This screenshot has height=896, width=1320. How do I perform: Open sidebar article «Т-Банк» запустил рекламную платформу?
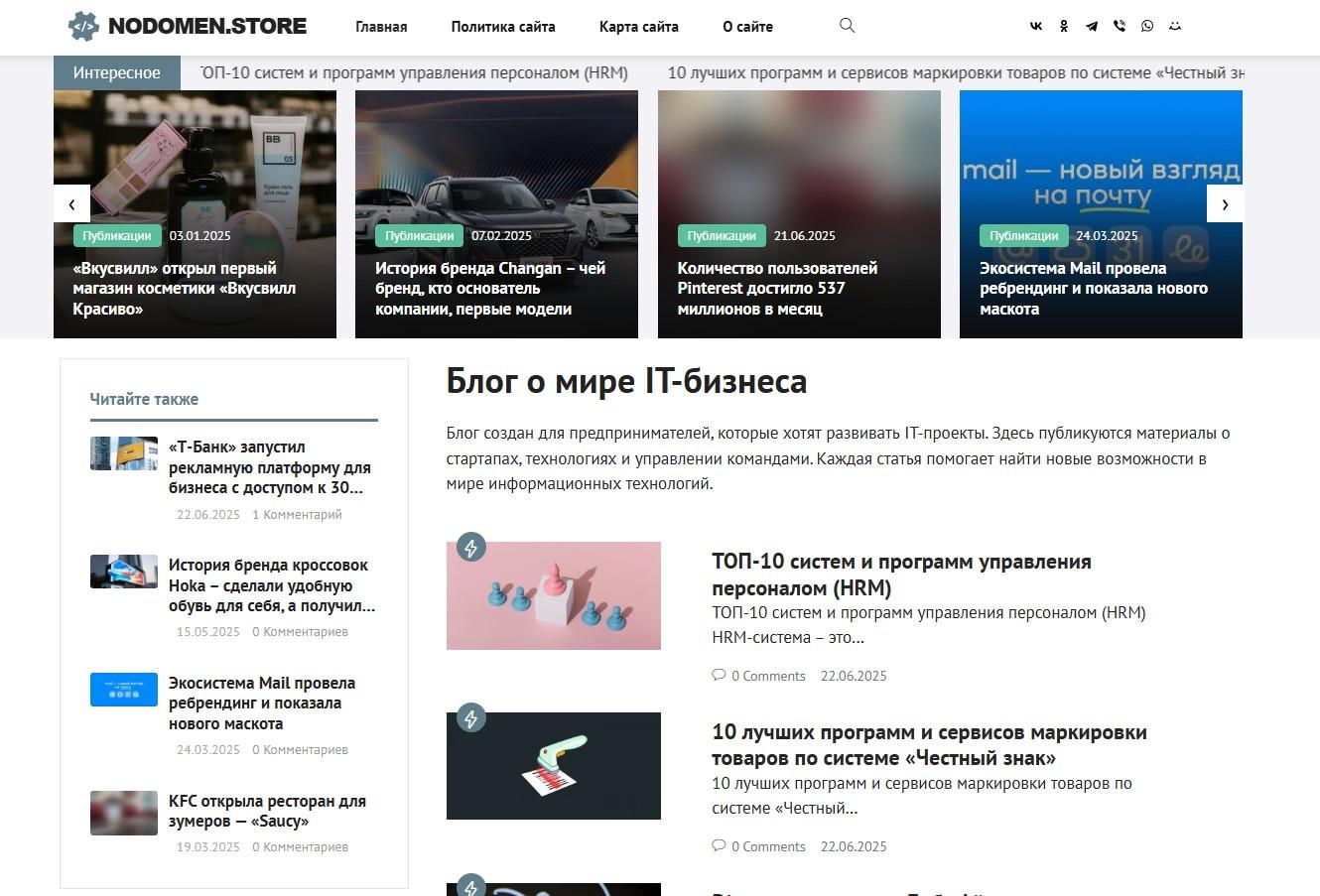coord(270,467)
